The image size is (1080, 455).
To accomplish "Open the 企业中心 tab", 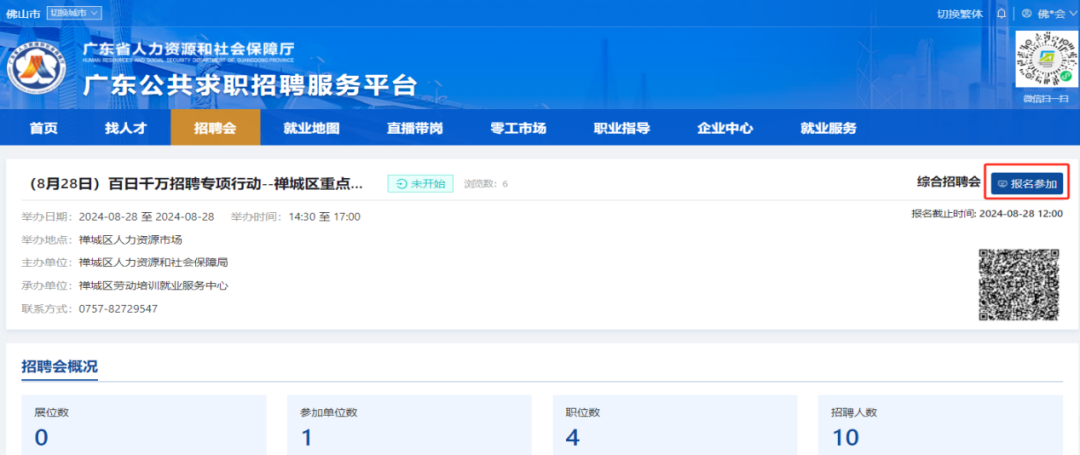I will [725, 127].
